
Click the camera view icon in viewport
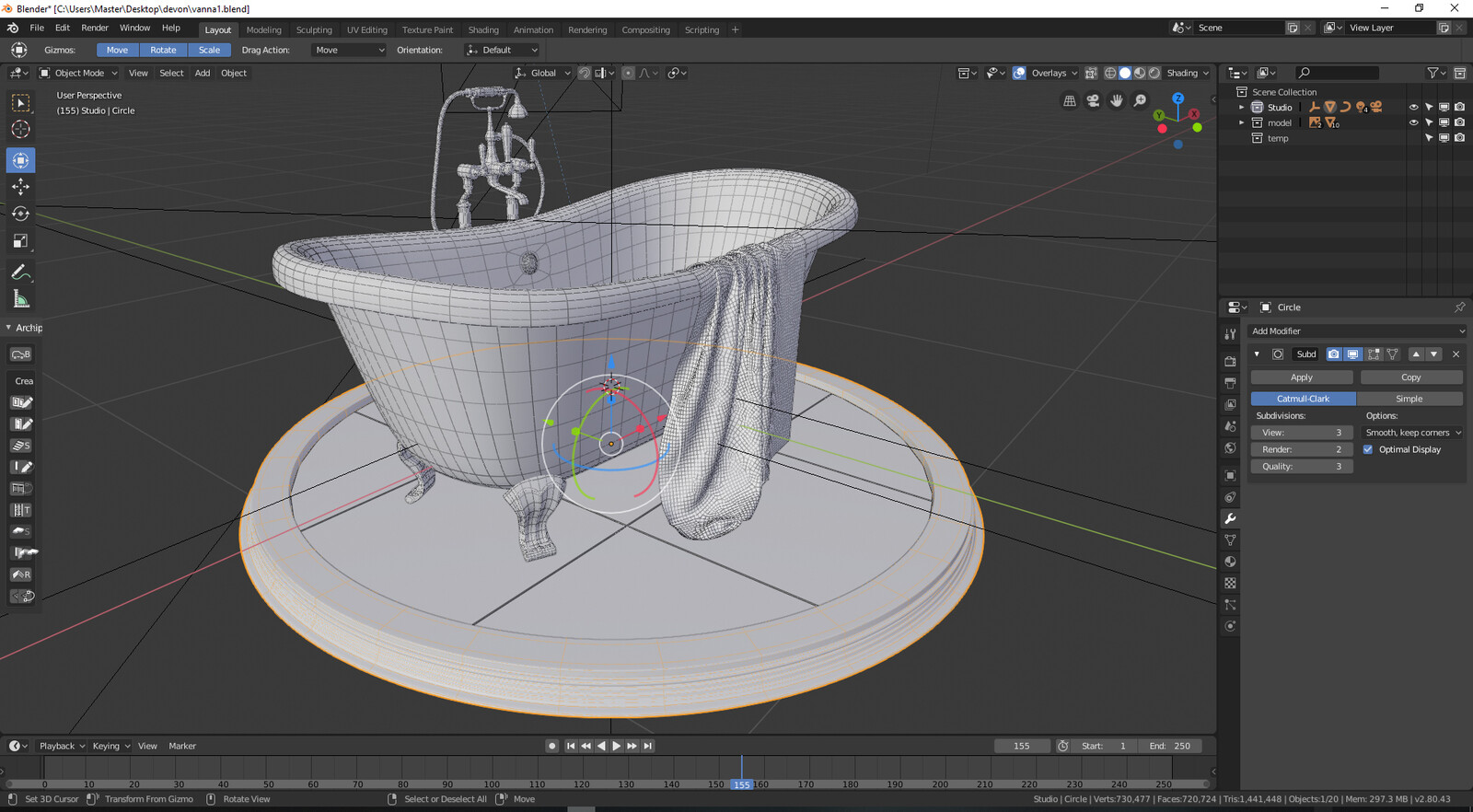[1093, 100]
